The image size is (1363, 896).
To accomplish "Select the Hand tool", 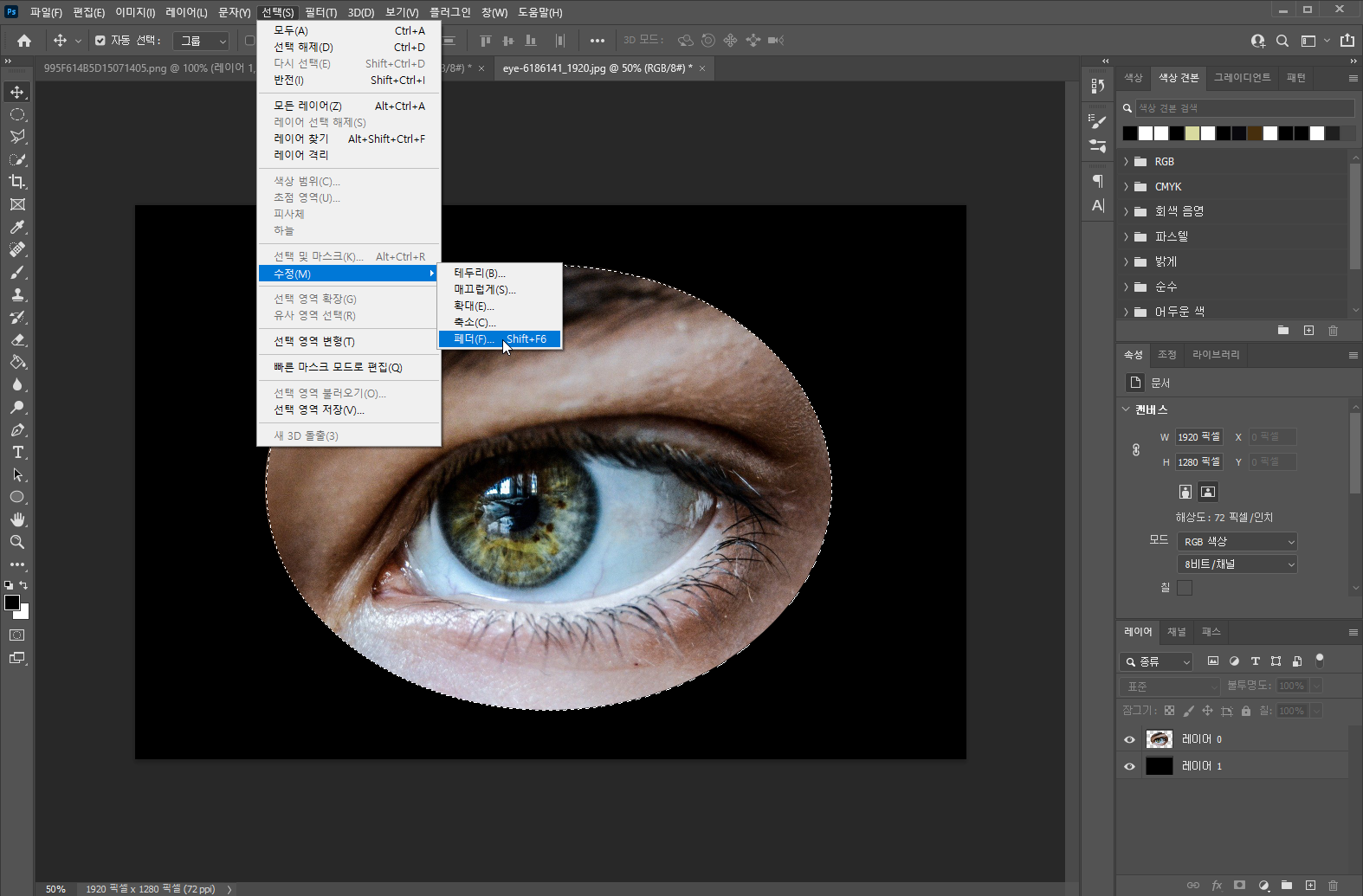I will (x=17, y=519).
